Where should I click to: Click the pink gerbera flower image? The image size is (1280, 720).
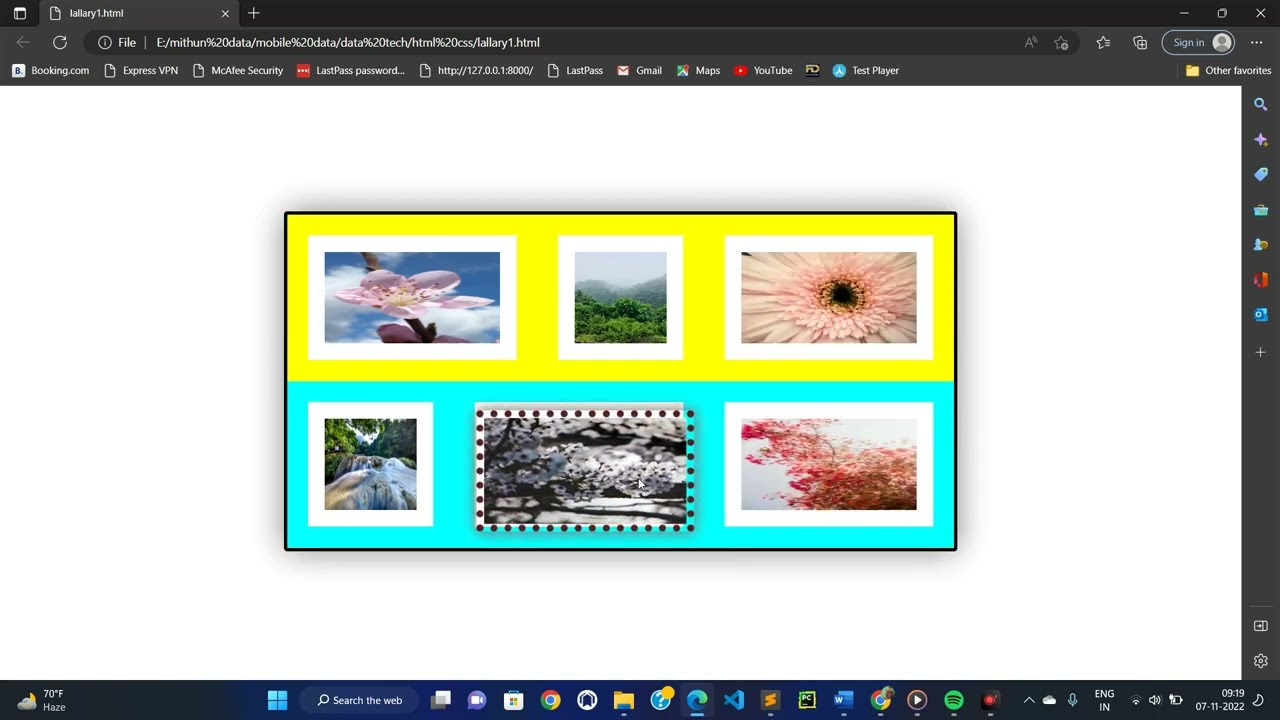click(828, 297)
